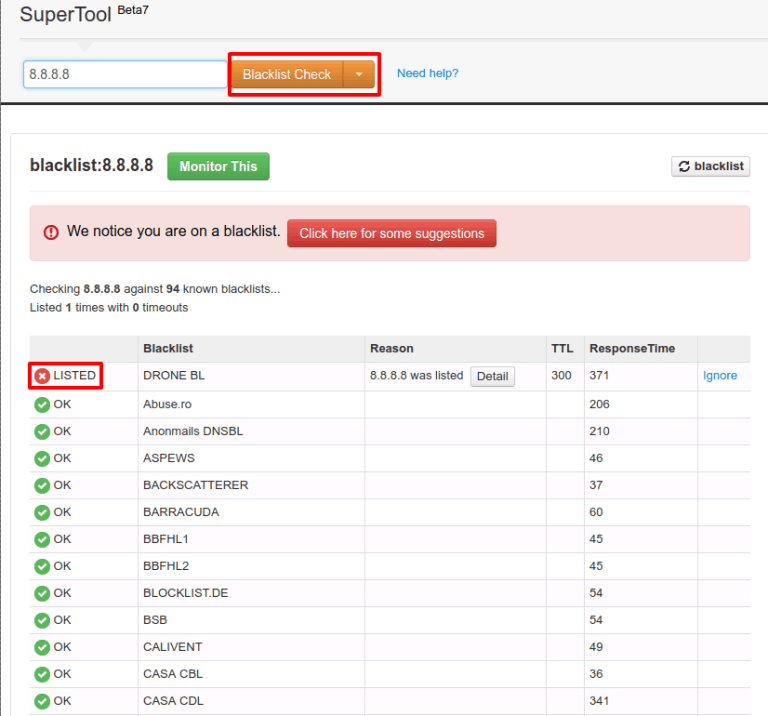Click the '8.8.8.8 was listed' reason text
768x716 pixels.
[x=416, y=376]
